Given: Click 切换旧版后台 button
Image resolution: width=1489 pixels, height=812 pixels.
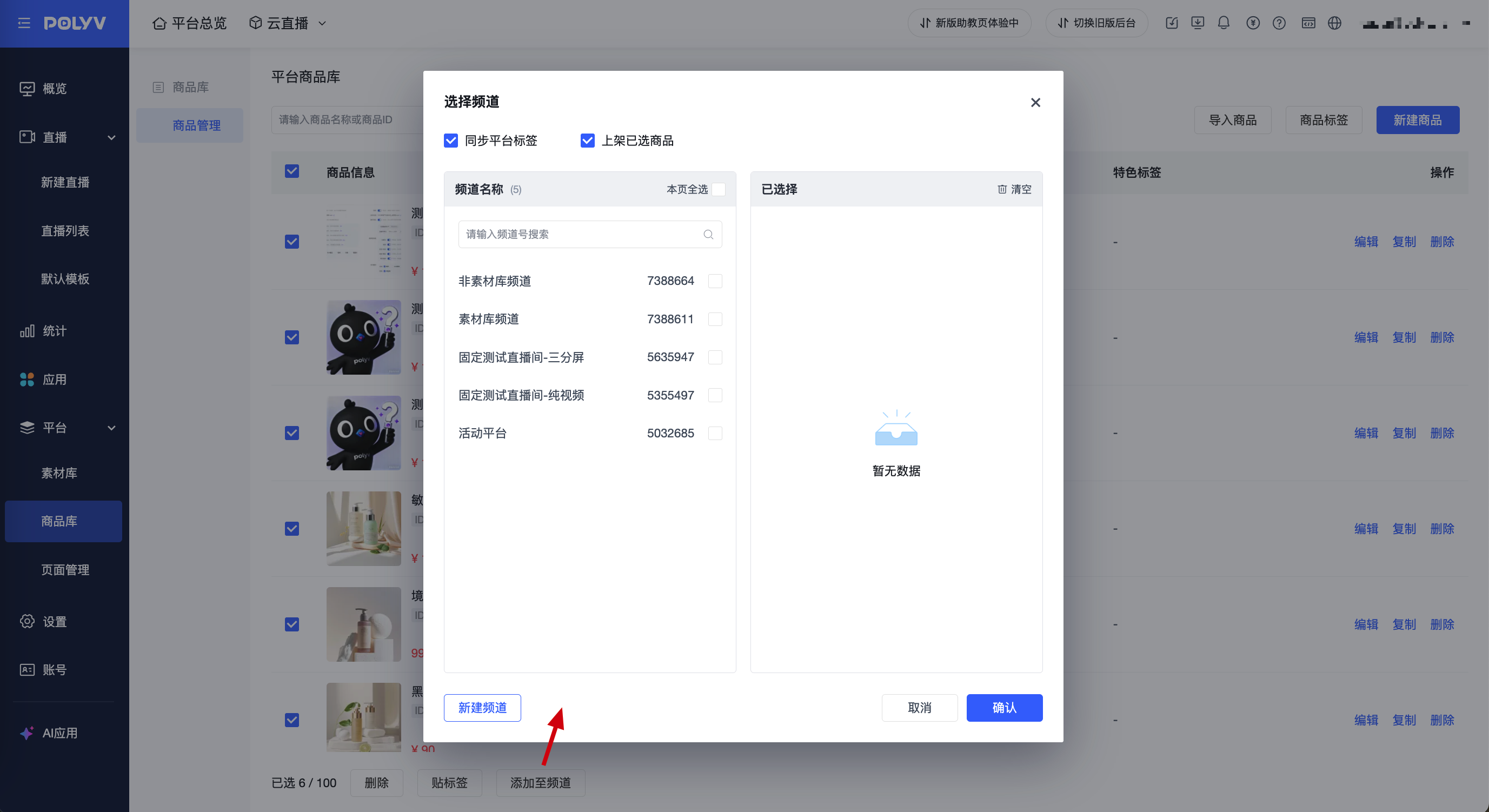Looking at the screenshot, I should click(1096, 23).
